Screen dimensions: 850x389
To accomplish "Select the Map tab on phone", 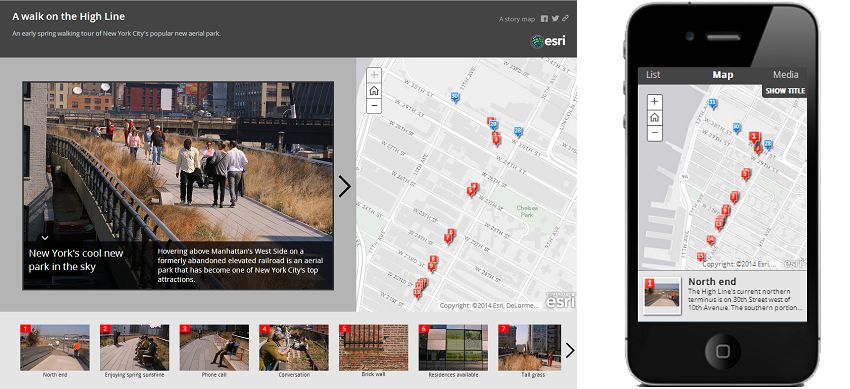I will click(x=723, y=75).
